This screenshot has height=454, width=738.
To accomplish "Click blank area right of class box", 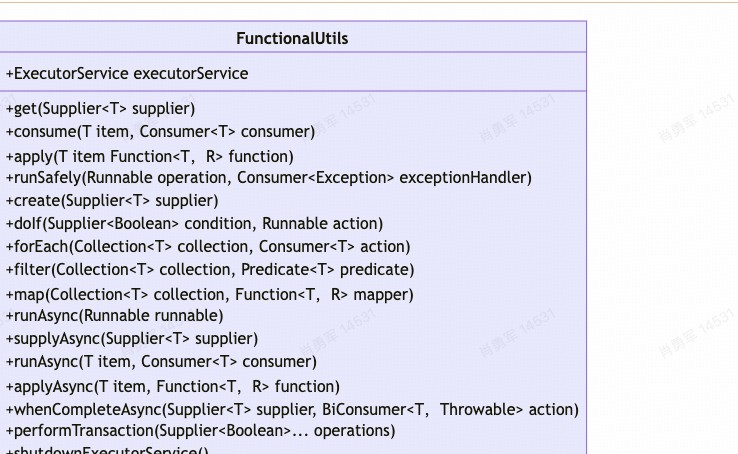I will pyautogui.click(x=662, y=235).
